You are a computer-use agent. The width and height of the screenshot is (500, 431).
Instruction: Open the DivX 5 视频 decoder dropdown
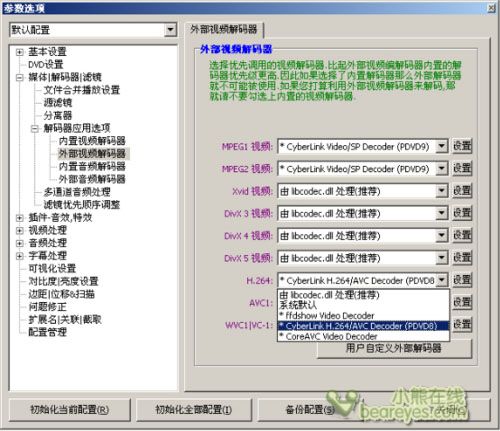(442, 258)
